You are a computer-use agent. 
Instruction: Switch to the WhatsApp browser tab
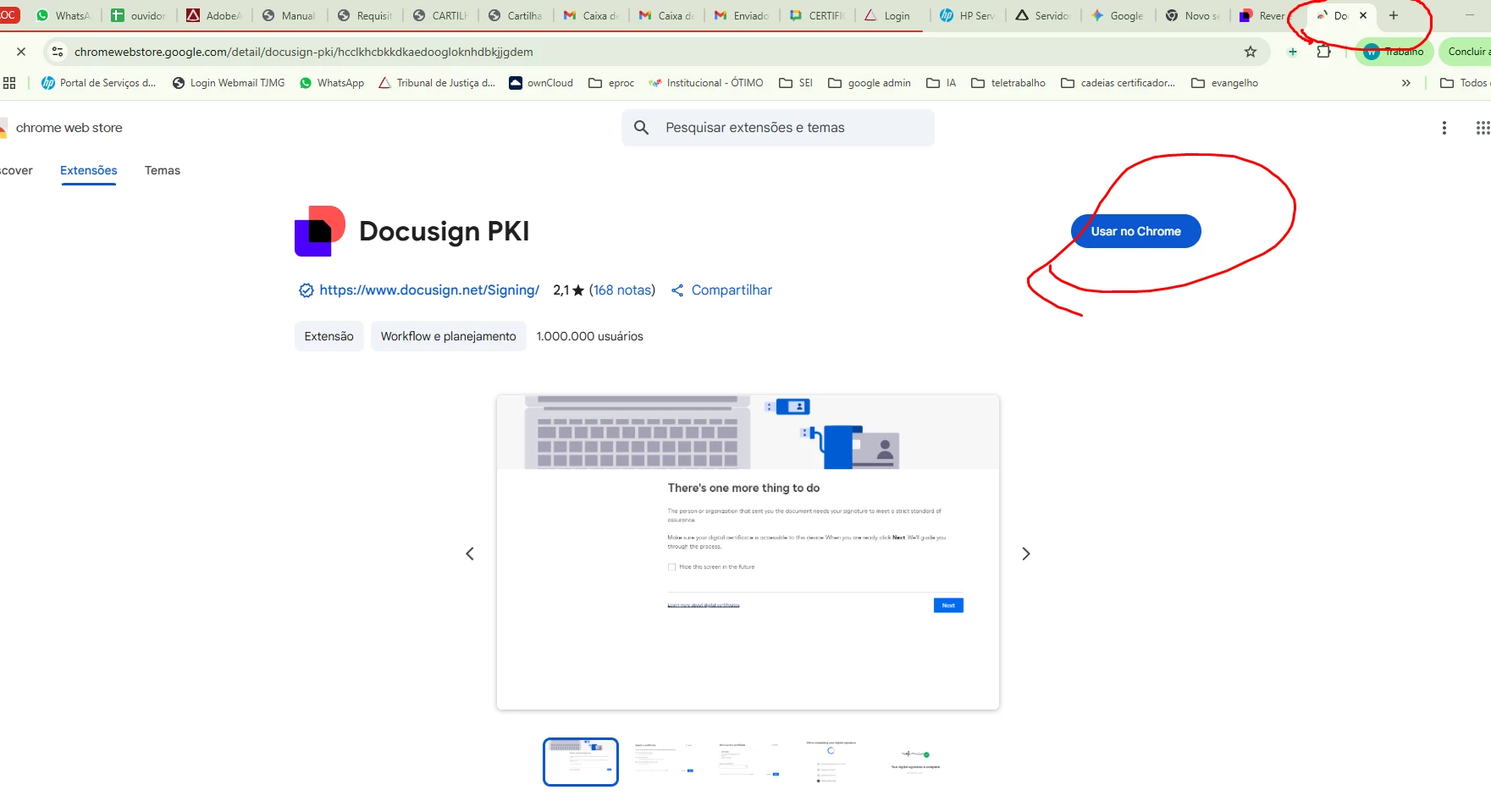point(64,15)
